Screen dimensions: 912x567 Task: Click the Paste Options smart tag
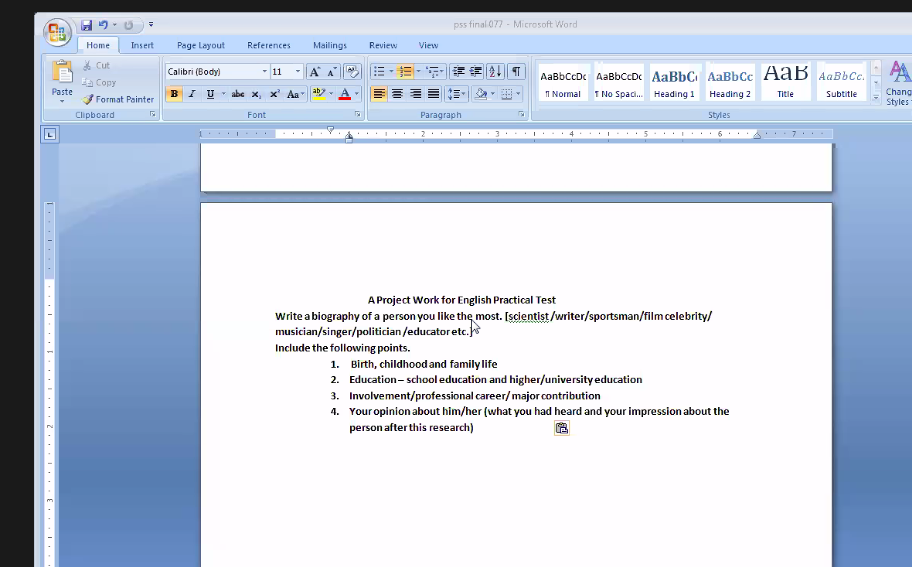[562, 428]
